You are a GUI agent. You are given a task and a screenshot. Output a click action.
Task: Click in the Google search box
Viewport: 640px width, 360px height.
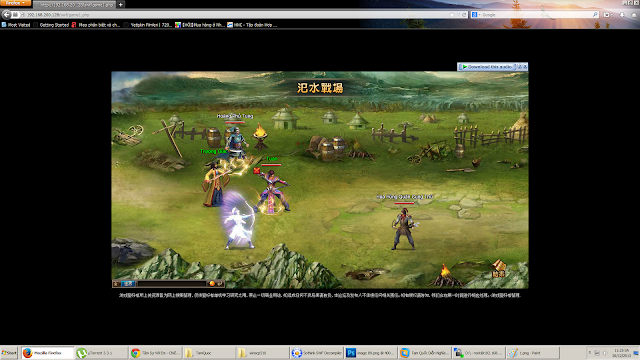535,15
